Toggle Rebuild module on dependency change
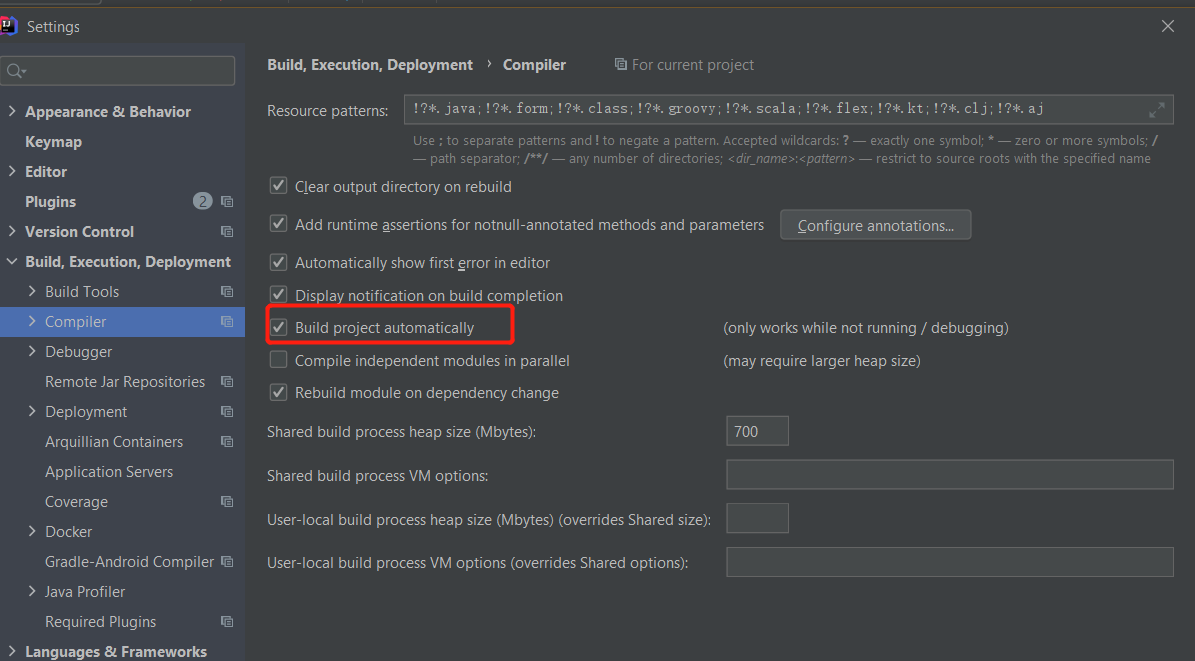The image size is (1195, 661). click(x=278, y=393)
